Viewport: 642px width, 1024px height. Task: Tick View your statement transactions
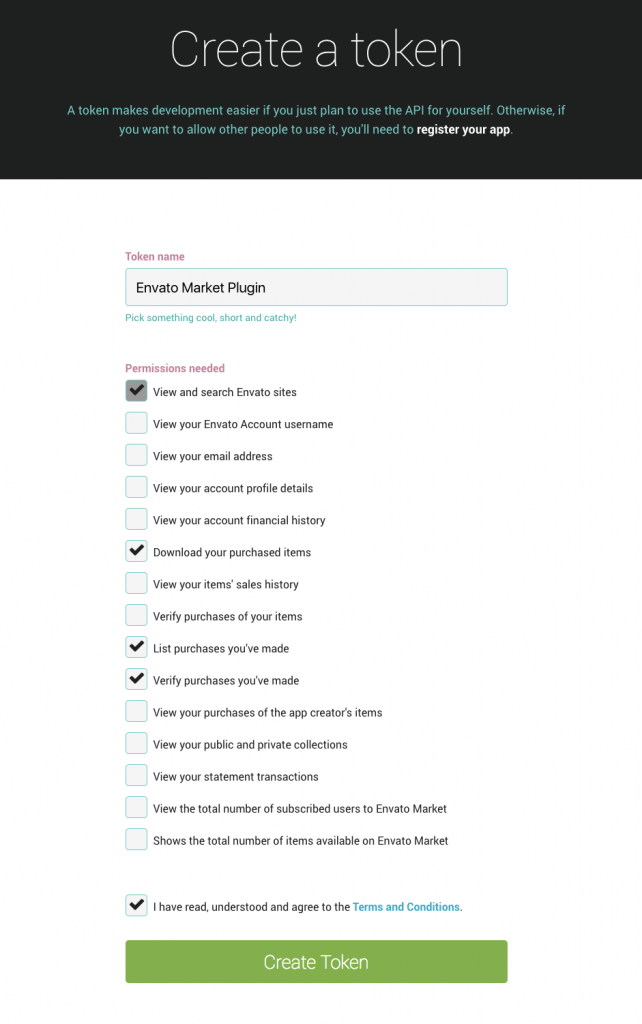point(136,775)
